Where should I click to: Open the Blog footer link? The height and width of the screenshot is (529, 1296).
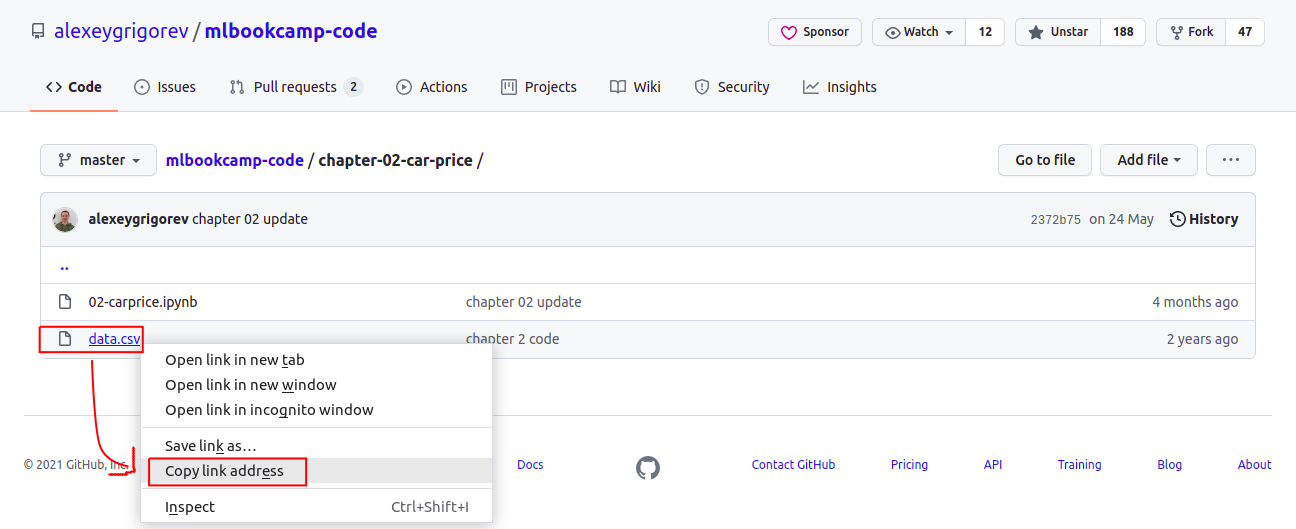pos(1169,465)
